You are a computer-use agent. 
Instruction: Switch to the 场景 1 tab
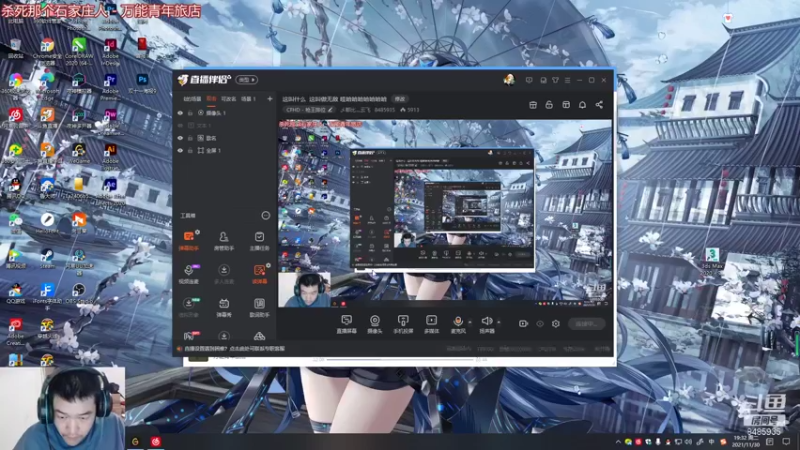pyautogui.click(x=248, y=98)
